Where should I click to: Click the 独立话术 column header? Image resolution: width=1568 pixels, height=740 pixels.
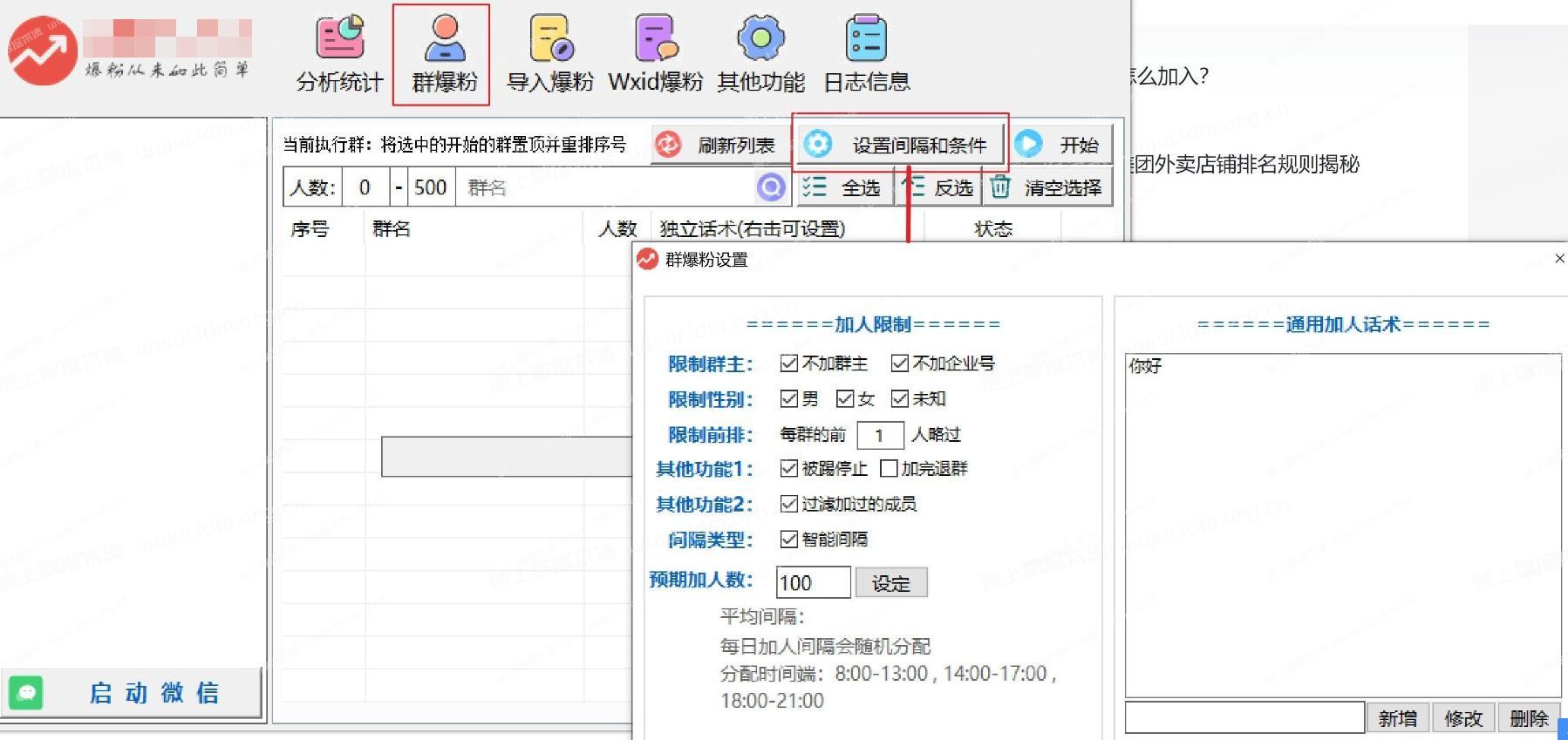coord(753,229)
